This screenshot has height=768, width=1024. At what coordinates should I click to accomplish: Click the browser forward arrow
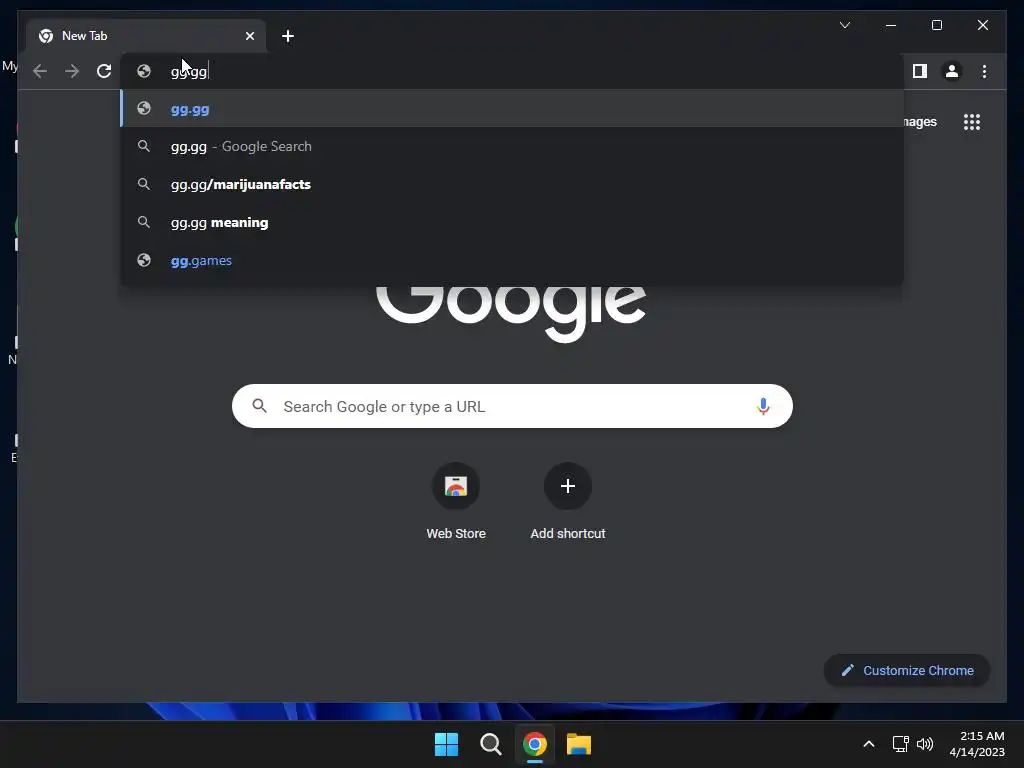pyautogui.click(x=72, y=71)
